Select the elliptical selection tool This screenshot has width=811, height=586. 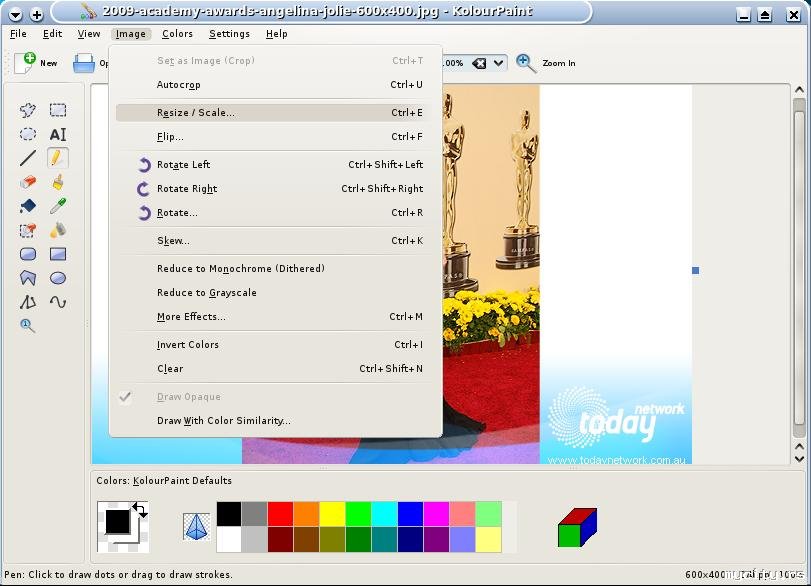pos(28,134)
